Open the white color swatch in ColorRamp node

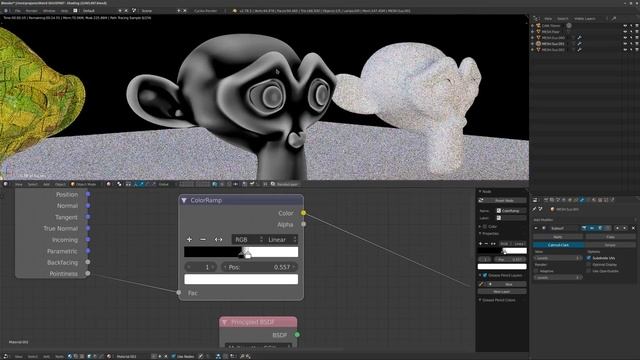click(241, 279)
